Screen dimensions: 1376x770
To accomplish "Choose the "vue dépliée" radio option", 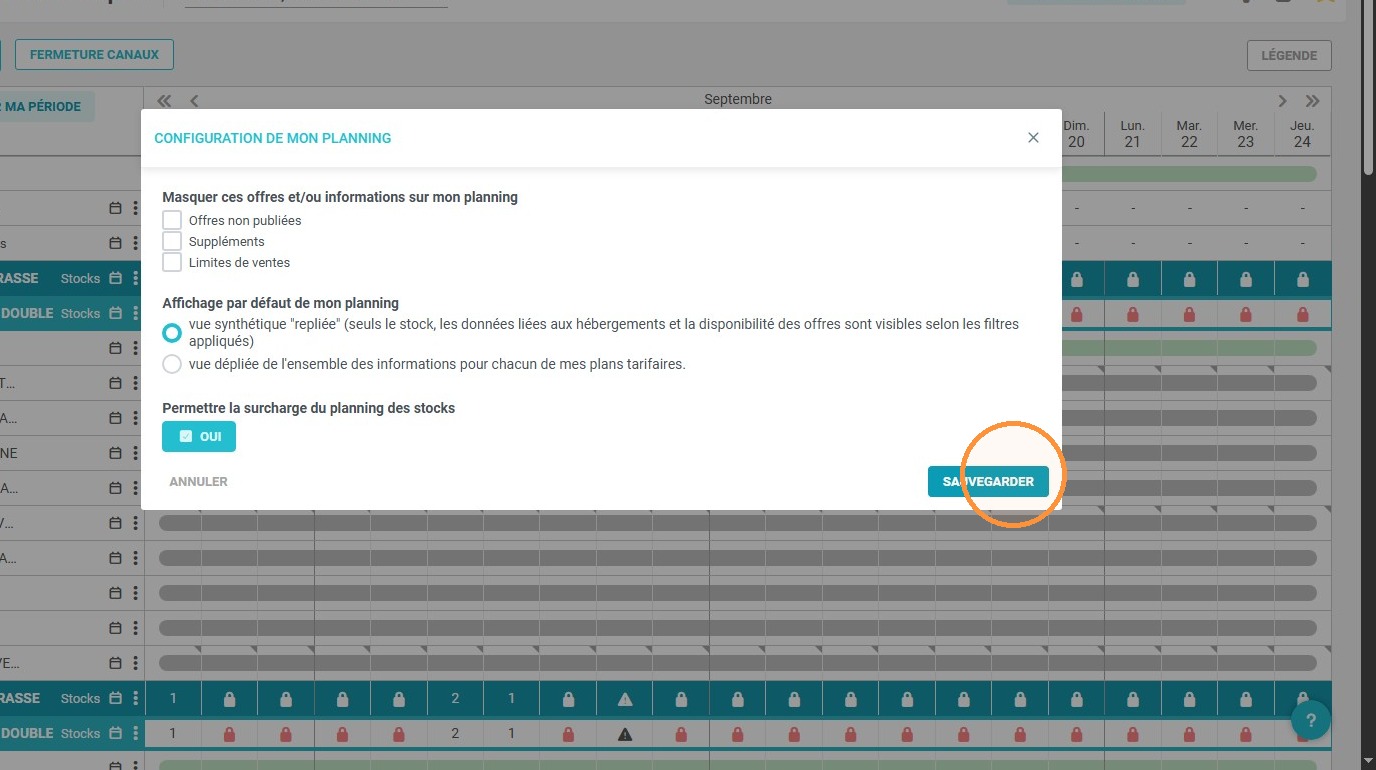I will point(172,364).
